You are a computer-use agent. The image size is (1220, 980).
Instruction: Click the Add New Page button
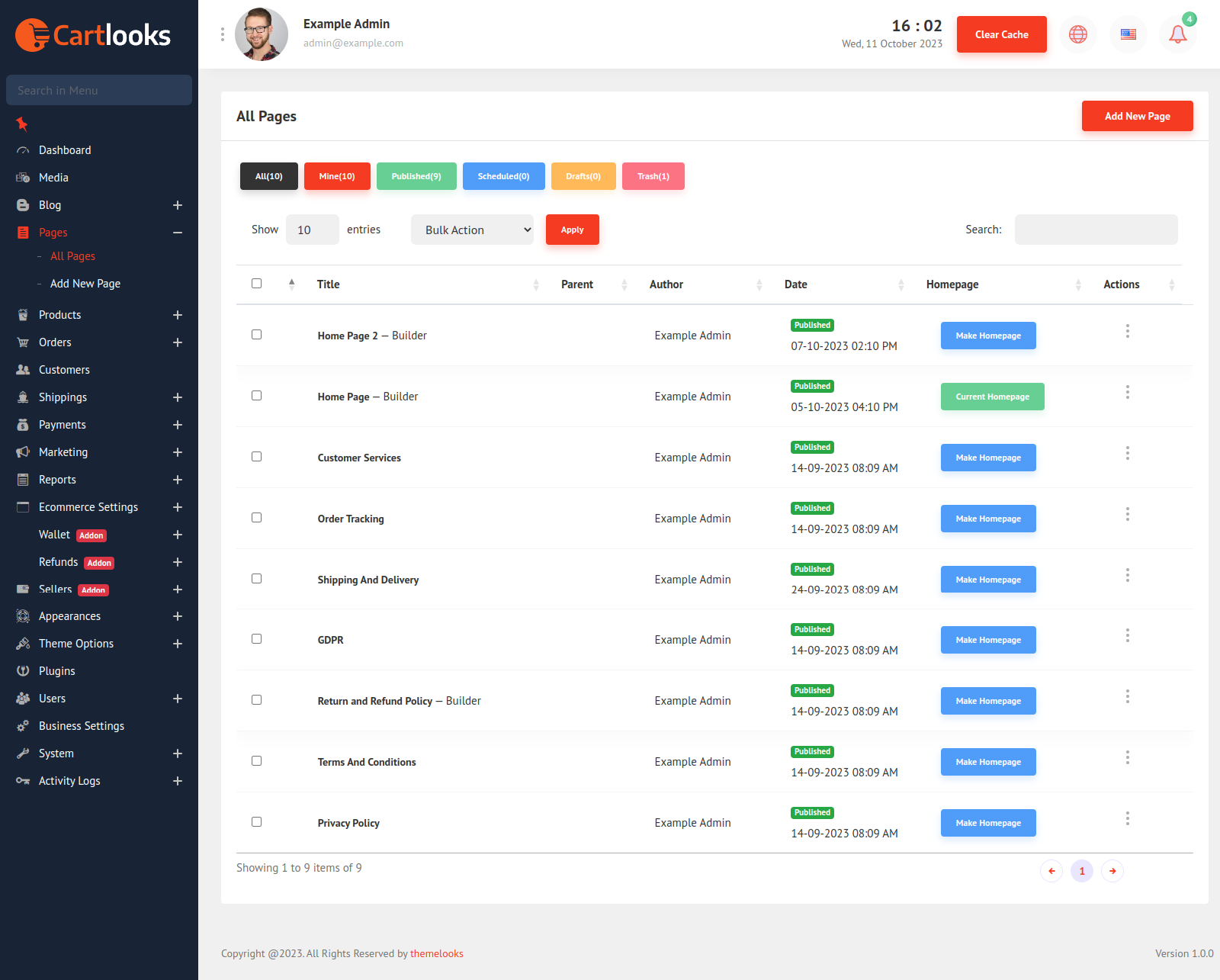pos(1137,116)
